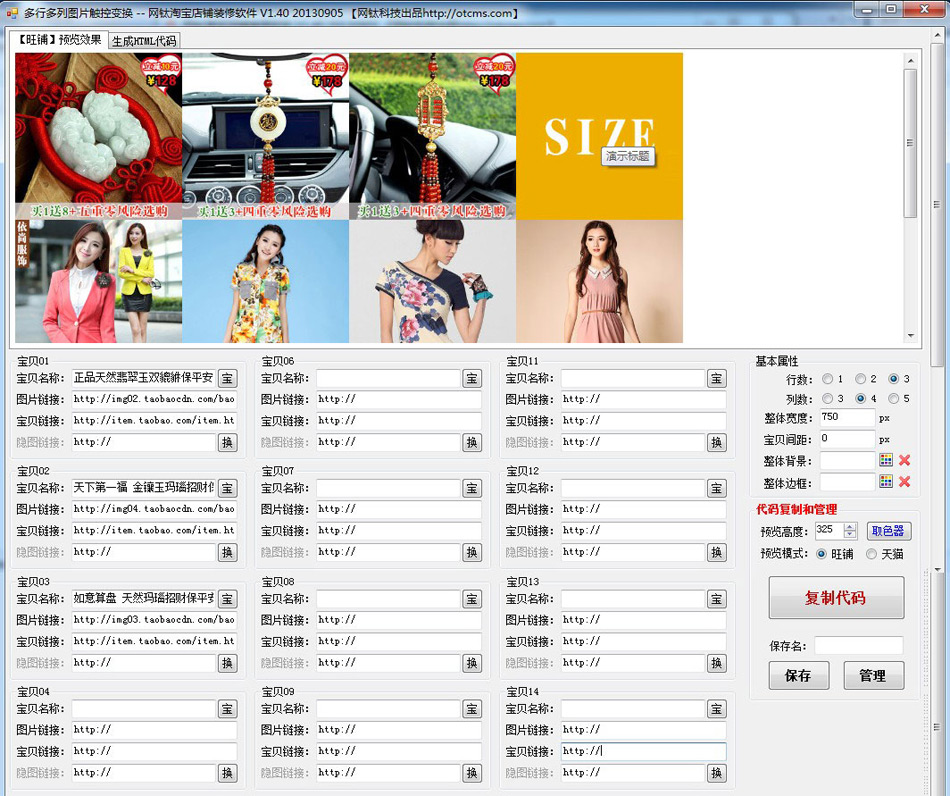Viewport: 950px width, 796px height.
Task: Click the 换 icon for 宝贝08 hidden link
Action: [x=471, y=663]
